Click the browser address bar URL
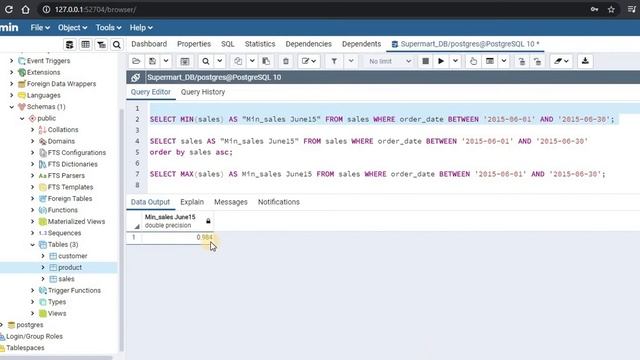Viewport: 640px width, 360px height. [95, 9]
